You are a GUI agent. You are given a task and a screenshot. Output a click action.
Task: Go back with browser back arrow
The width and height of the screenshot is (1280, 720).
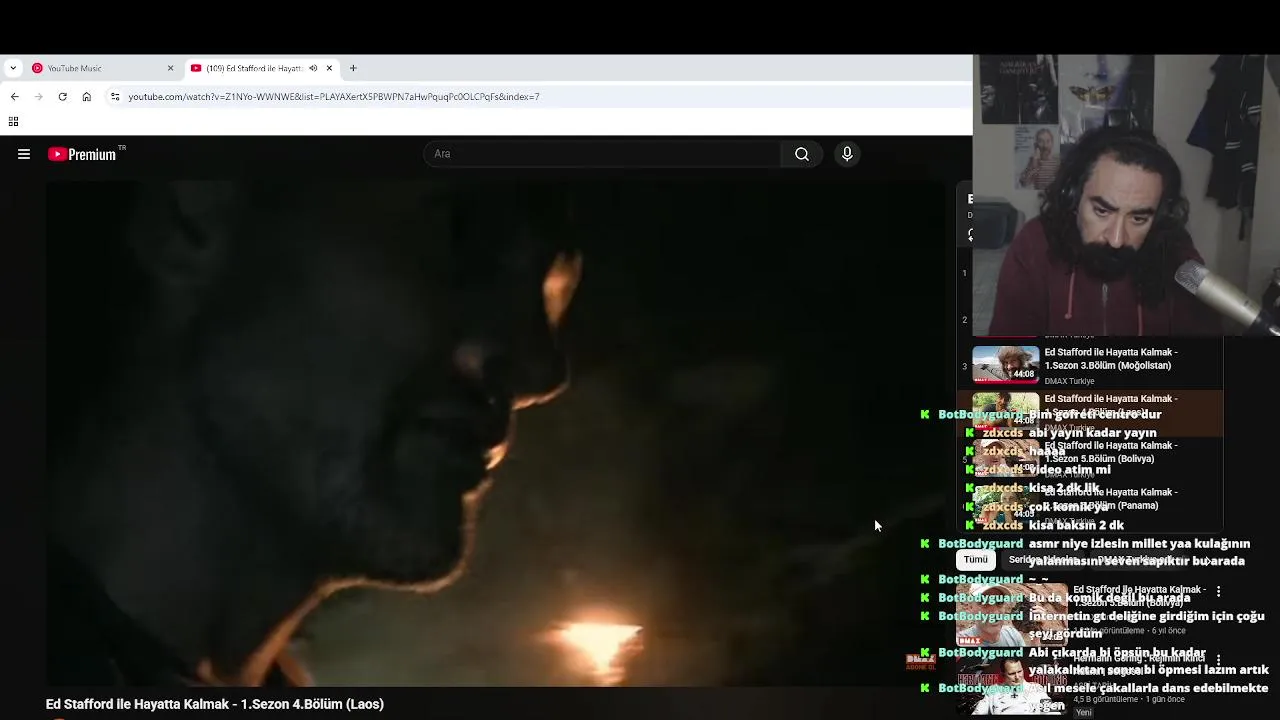coord(15,97)
